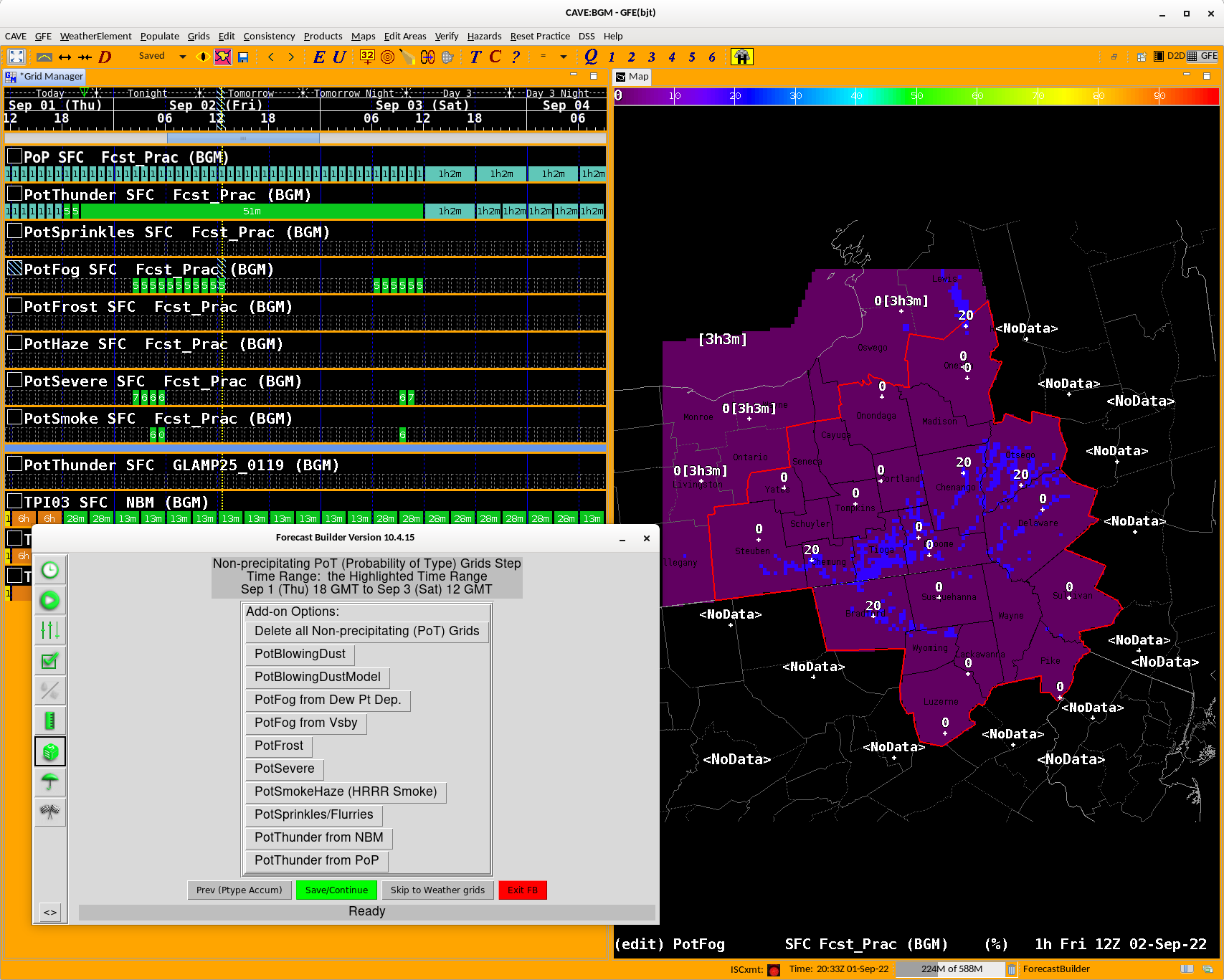The height and width of the screenshot is (980, 1224).
Task: Click the yellow T toolbar icon
Action: (475, 57)
